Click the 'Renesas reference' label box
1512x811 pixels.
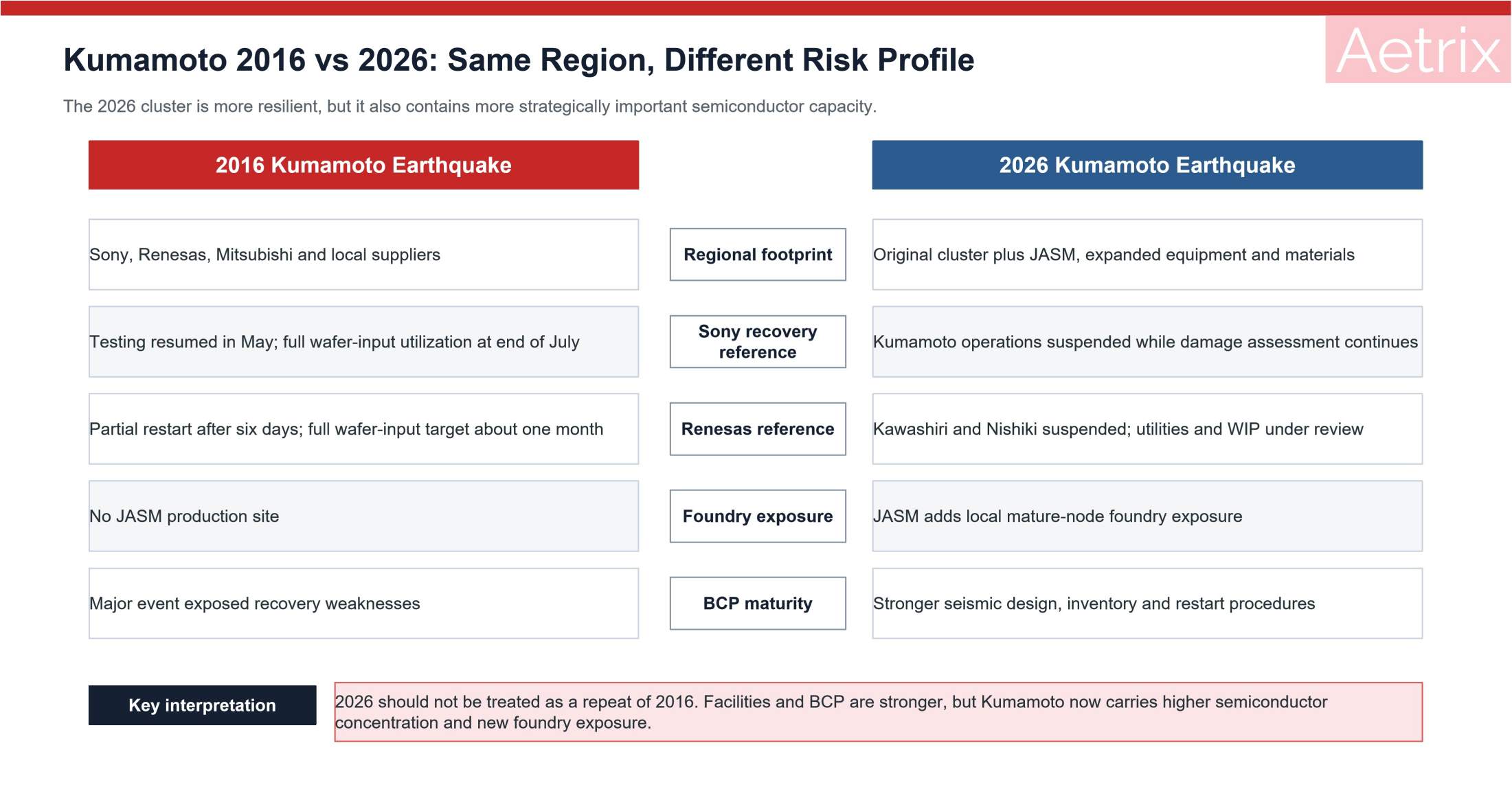[x=758, y=429]
